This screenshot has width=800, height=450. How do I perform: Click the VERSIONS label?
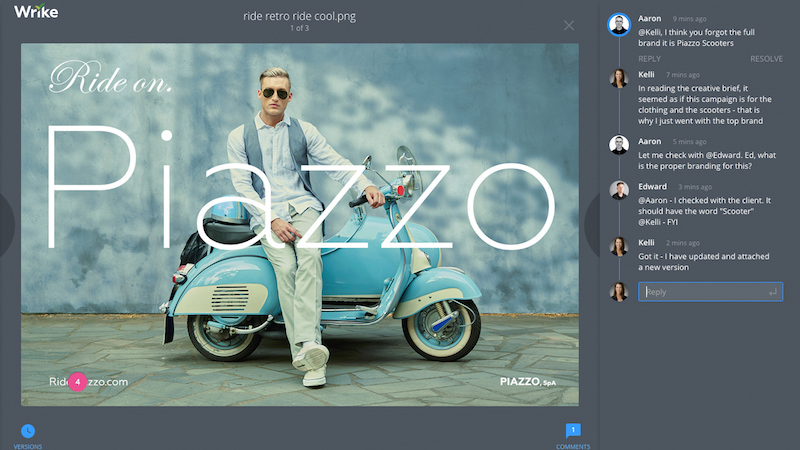point(28,446)
